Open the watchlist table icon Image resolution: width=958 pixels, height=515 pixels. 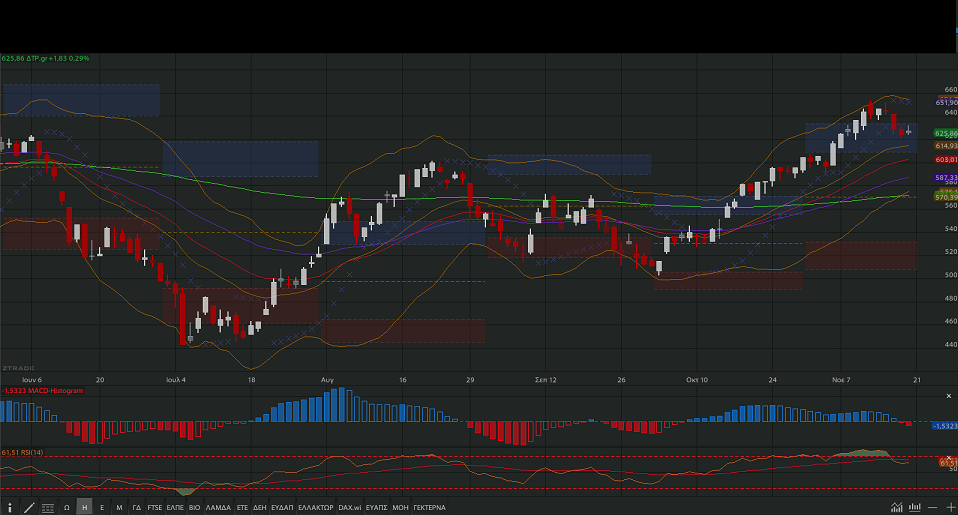click(48, 508)
